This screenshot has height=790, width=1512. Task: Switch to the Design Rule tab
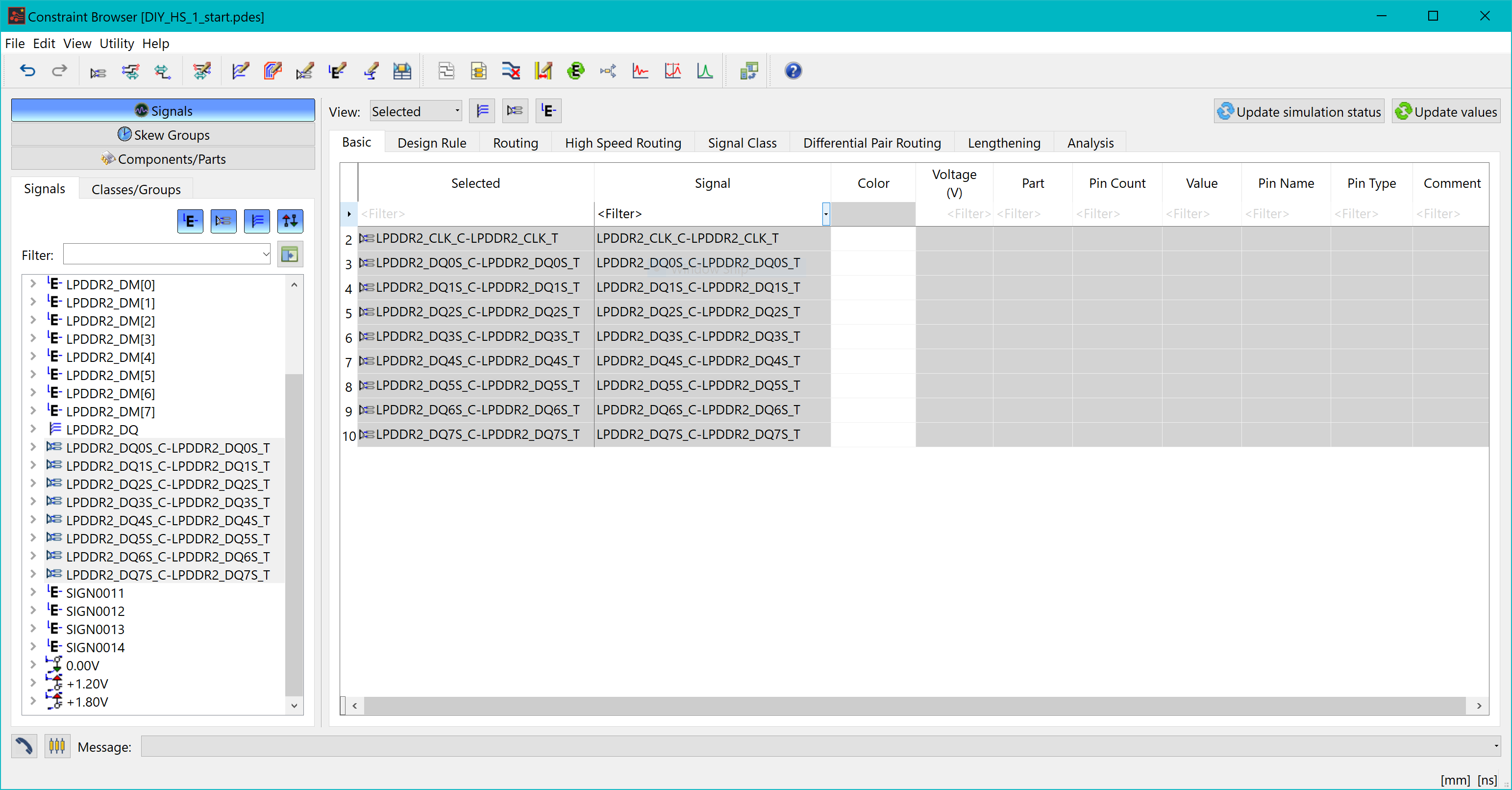click(x=431, y=143)
